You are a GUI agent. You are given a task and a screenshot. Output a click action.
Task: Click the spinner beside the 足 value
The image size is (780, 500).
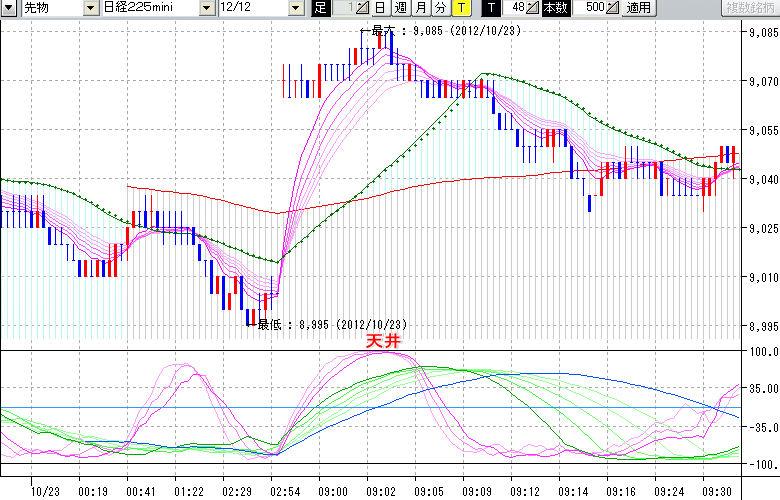pos(365,8)
